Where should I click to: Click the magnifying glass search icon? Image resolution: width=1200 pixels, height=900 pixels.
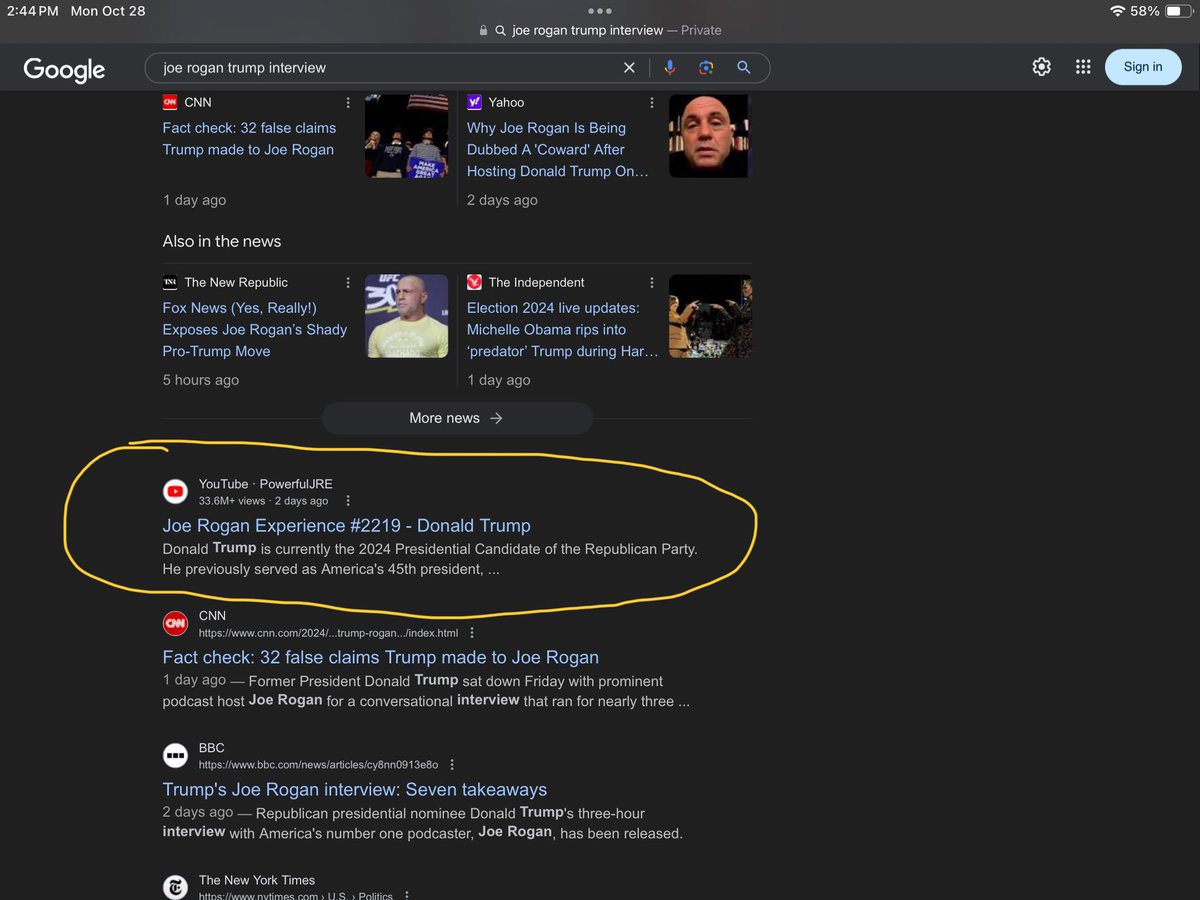click(744, 67)
